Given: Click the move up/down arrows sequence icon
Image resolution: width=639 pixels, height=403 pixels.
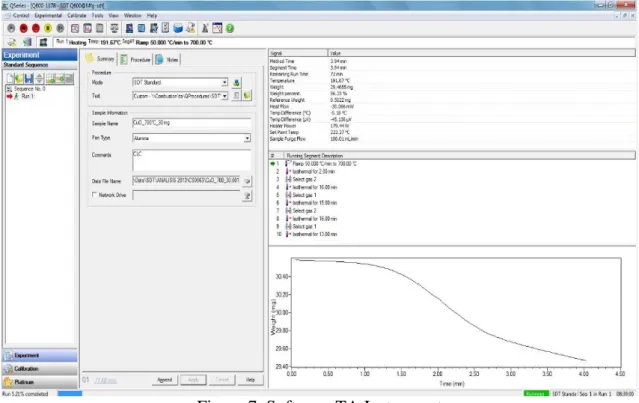Looking at the screenshot, I should coord(39,78).
